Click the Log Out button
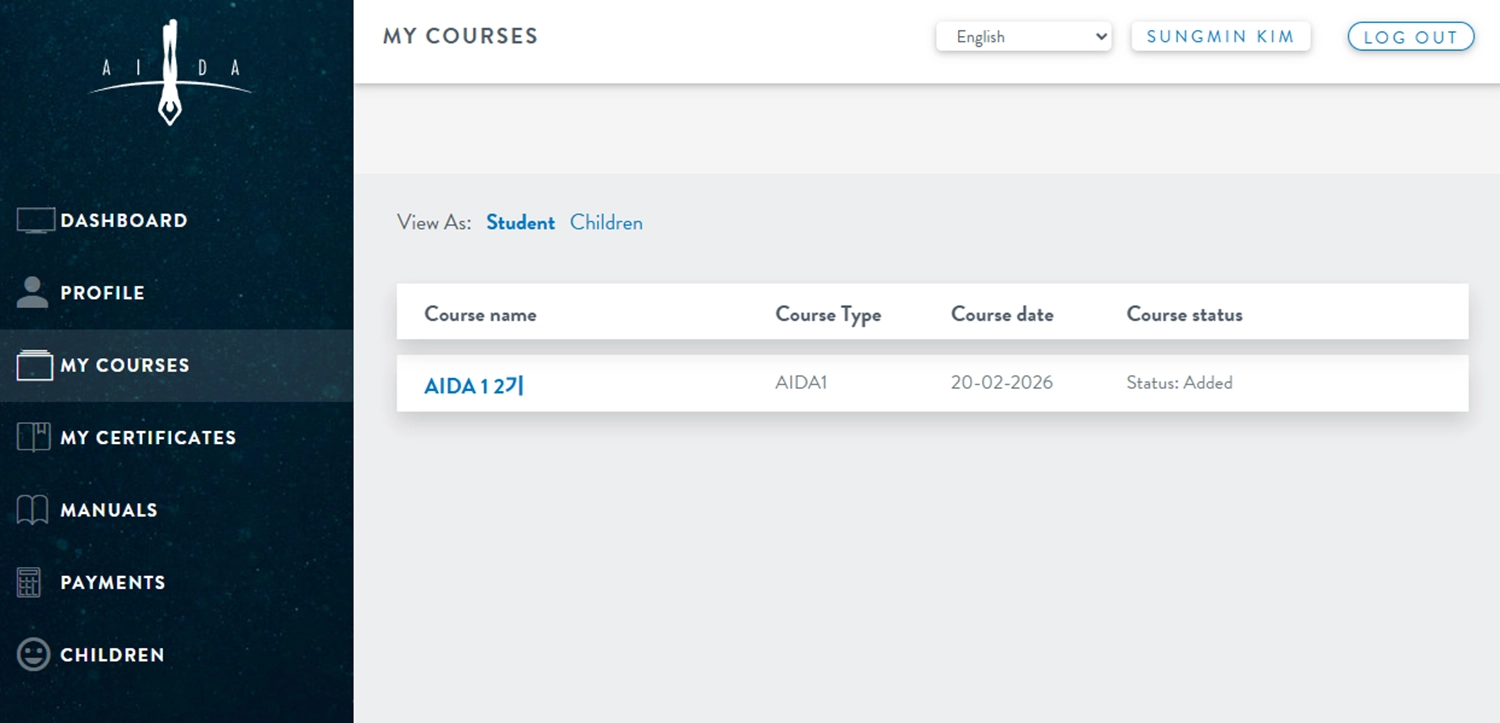1500x723 pixels. click(x=1410, y=37)
